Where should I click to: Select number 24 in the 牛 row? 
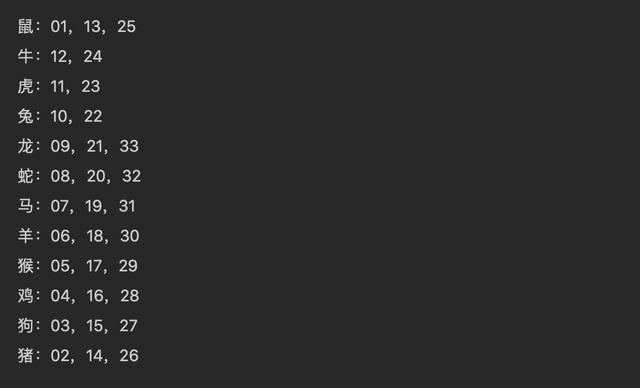(x=93, y=56)
